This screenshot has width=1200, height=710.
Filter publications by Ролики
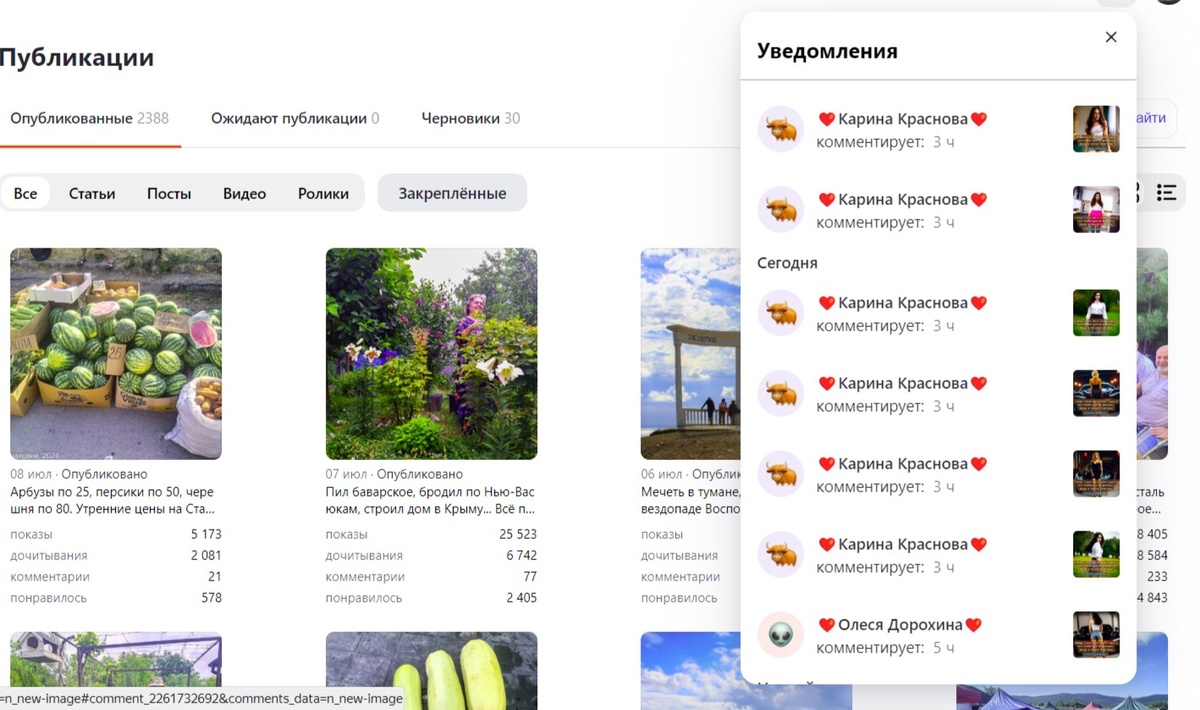(323, 193)
